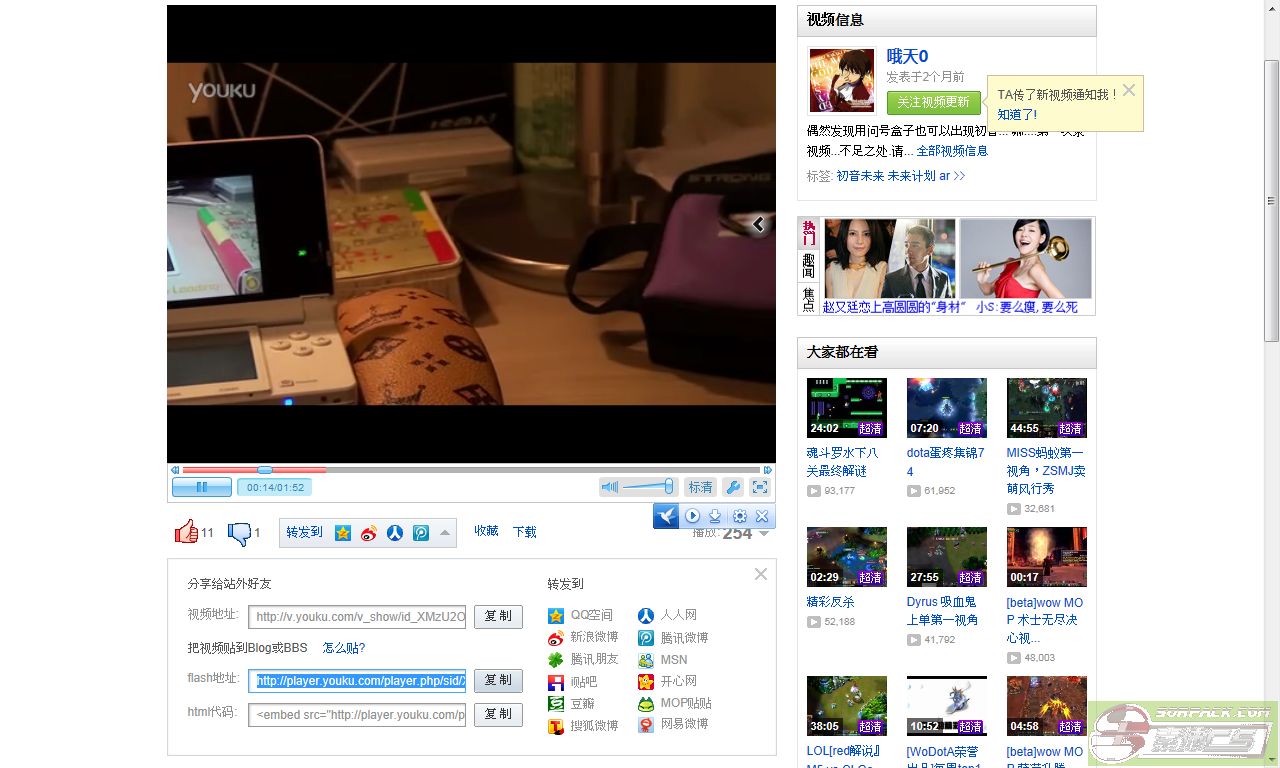Screen dimensions: 1280x768
Task: Click the thumbs-down dislike icon
Action: pos(239,533)
